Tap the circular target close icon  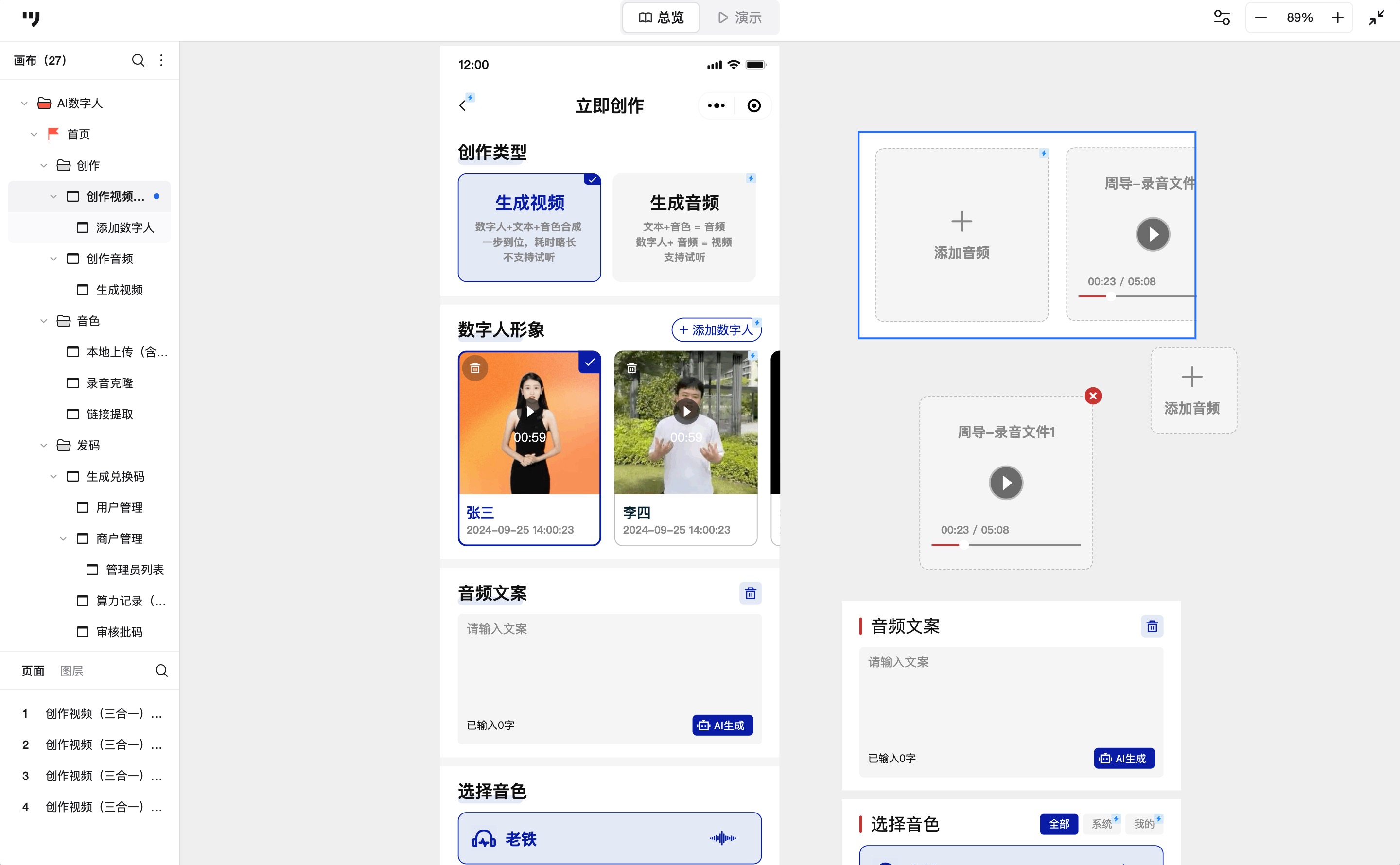pos(753,105)
